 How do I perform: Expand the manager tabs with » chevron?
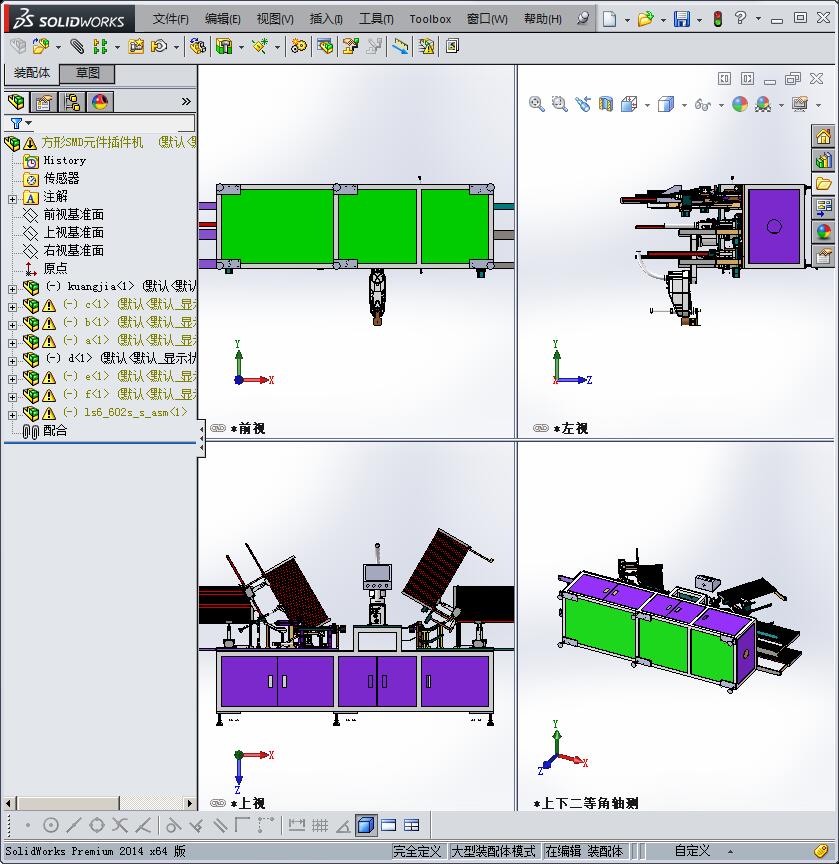(186, 101)
